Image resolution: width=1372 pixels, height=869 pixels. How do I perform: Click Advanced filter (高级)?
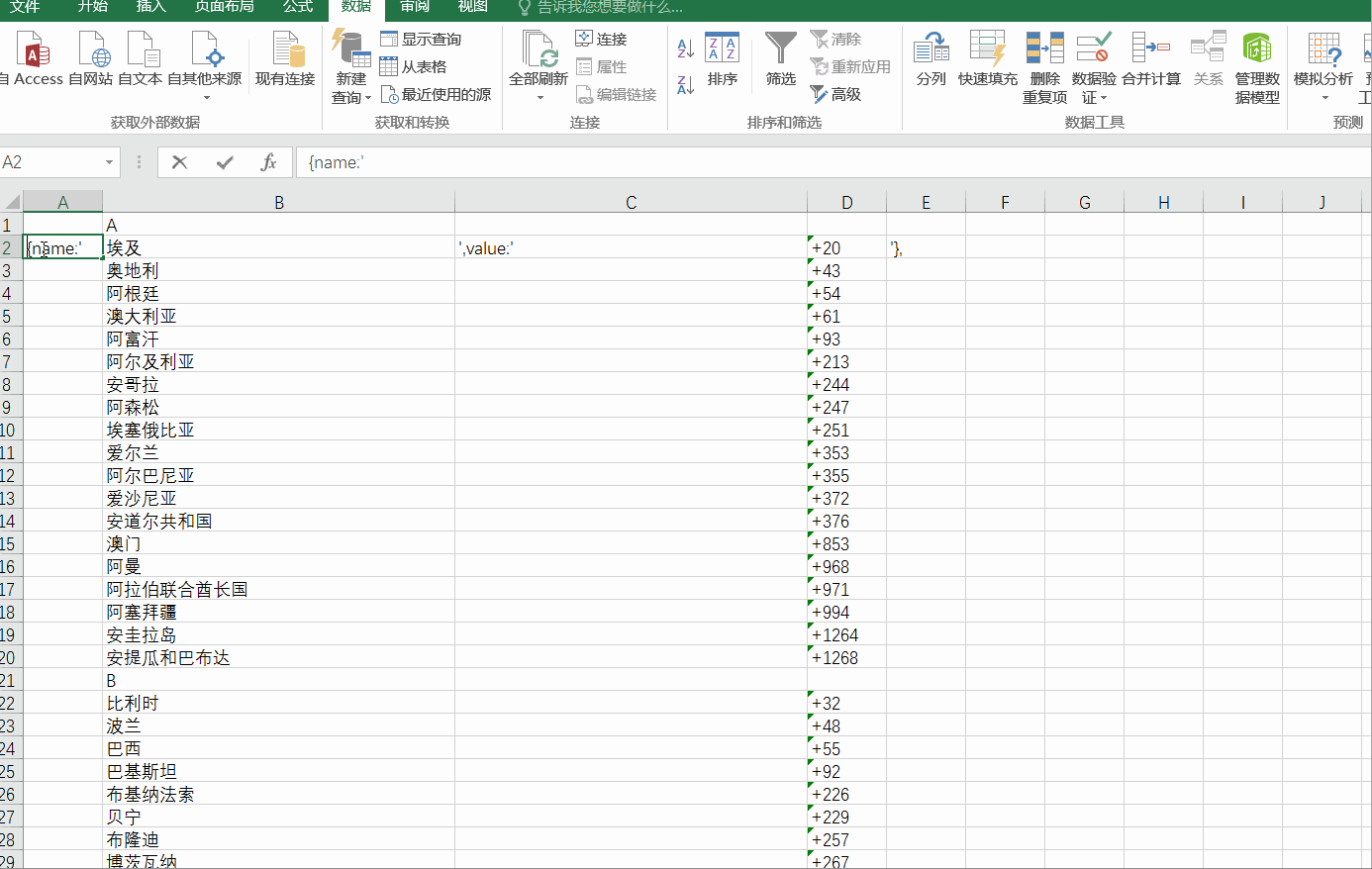click(x=836, y=94)
